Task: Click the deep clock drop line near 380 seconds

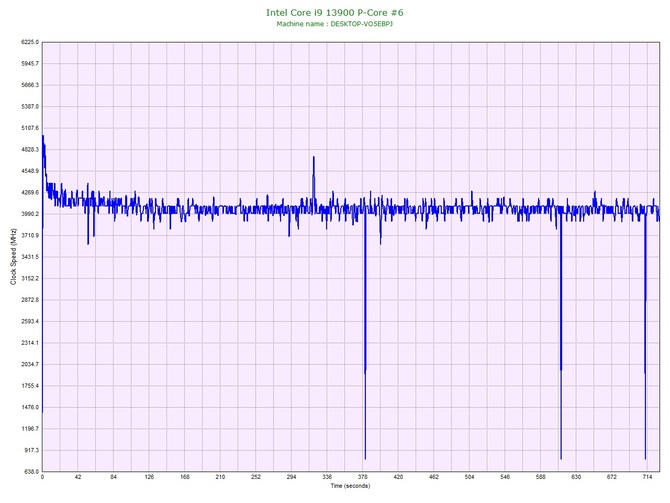Action: click(x=365, y=333)
